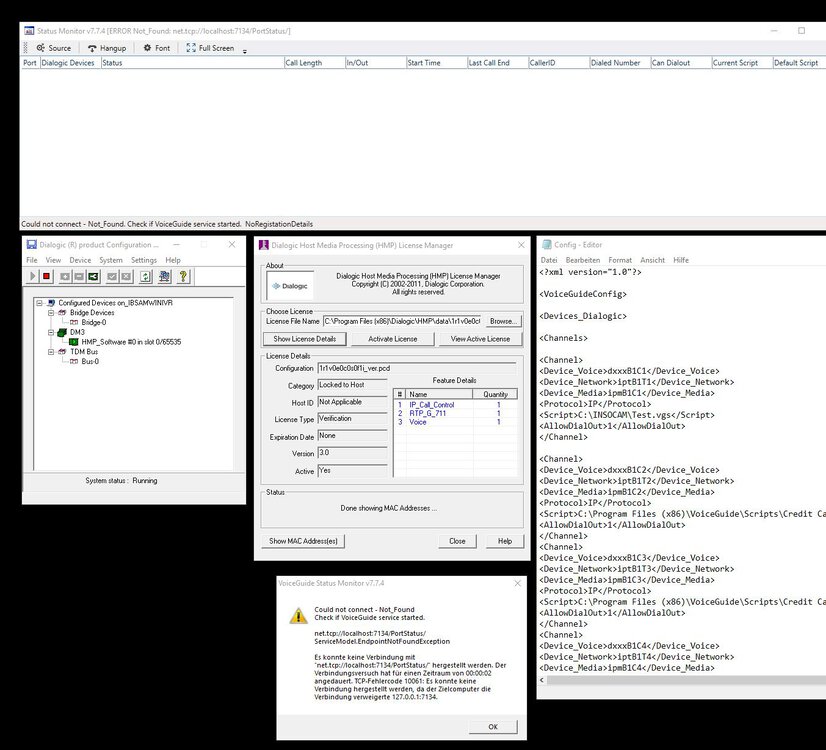Open the File menu in Dialogic Configuration

point(32,260)
